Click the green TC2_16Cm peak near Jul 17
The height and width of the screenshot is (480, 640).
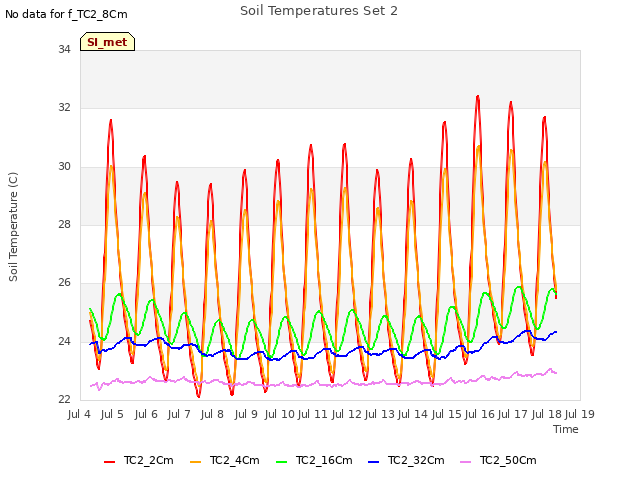[x=519, y=287]
